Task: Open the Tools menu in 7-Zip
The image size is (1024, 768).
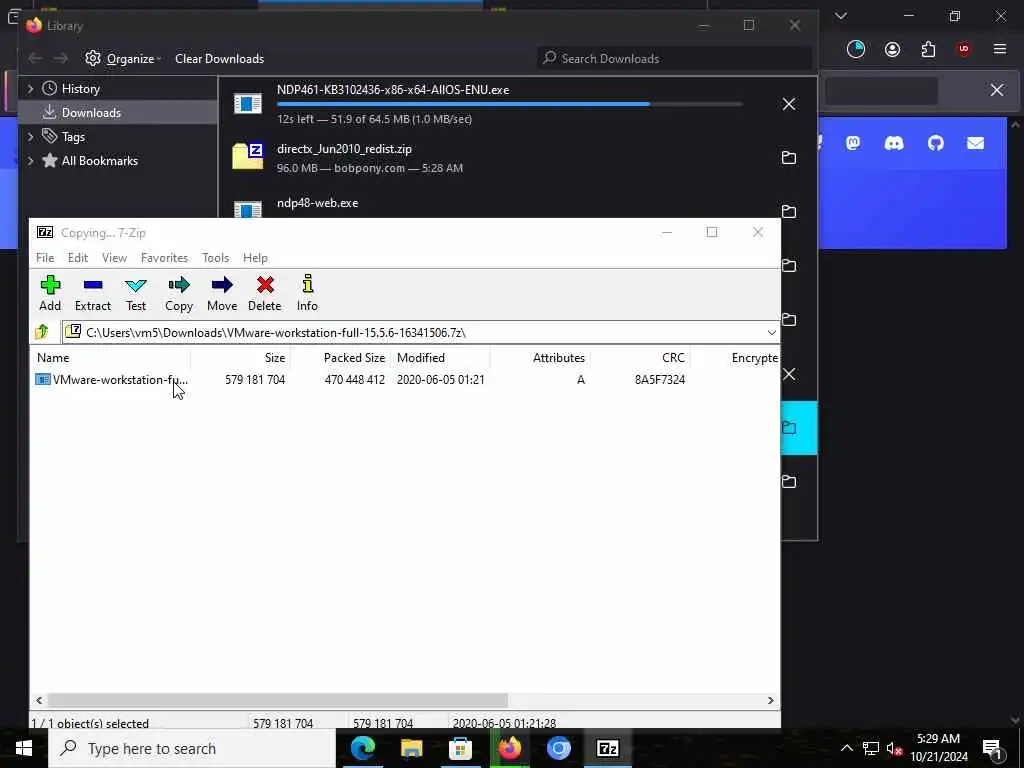Action: tap(216, 258)
